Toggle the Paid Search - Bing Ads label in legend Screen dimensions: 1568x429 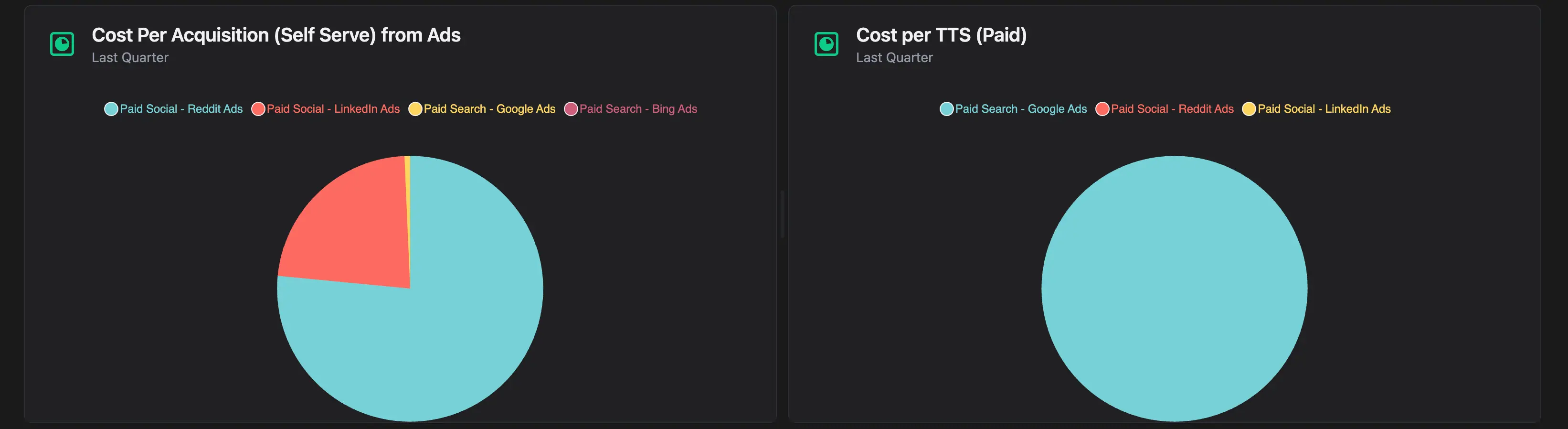[x=638, y=109]
